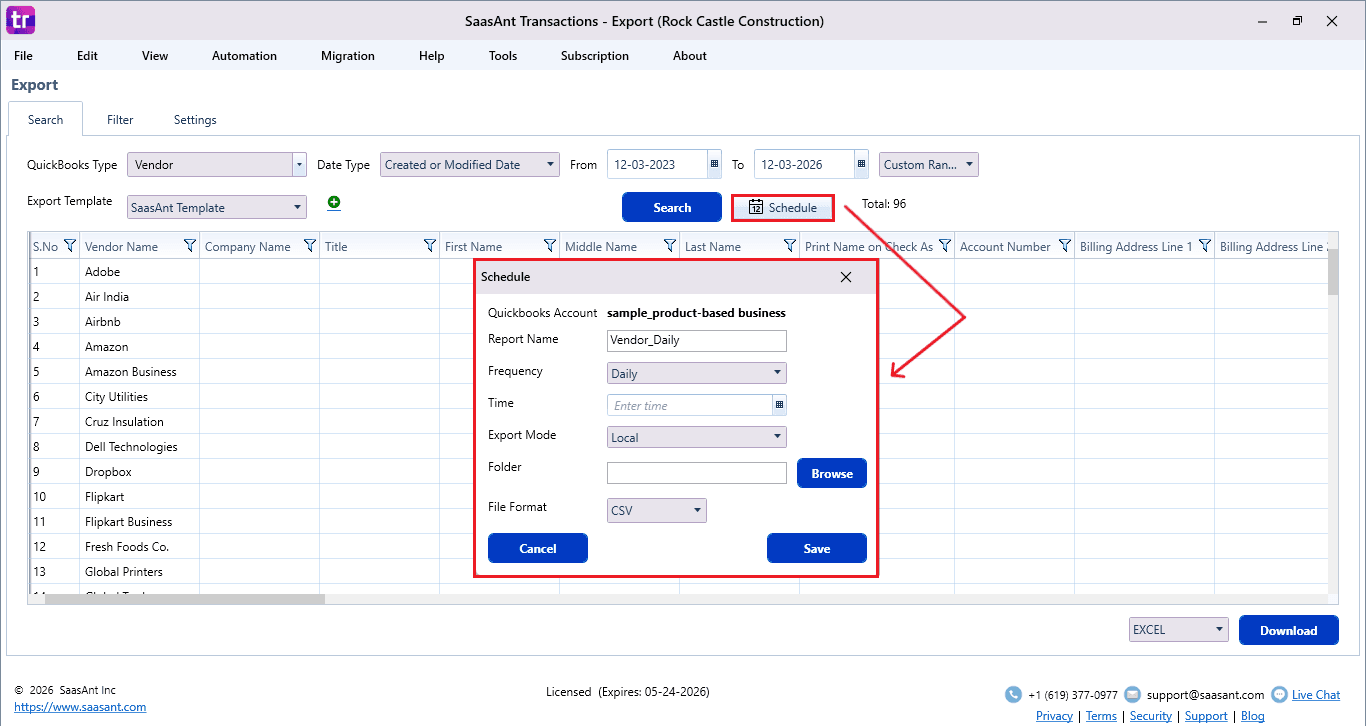
Task: Click the Download button
Action: coord(1289,630)
